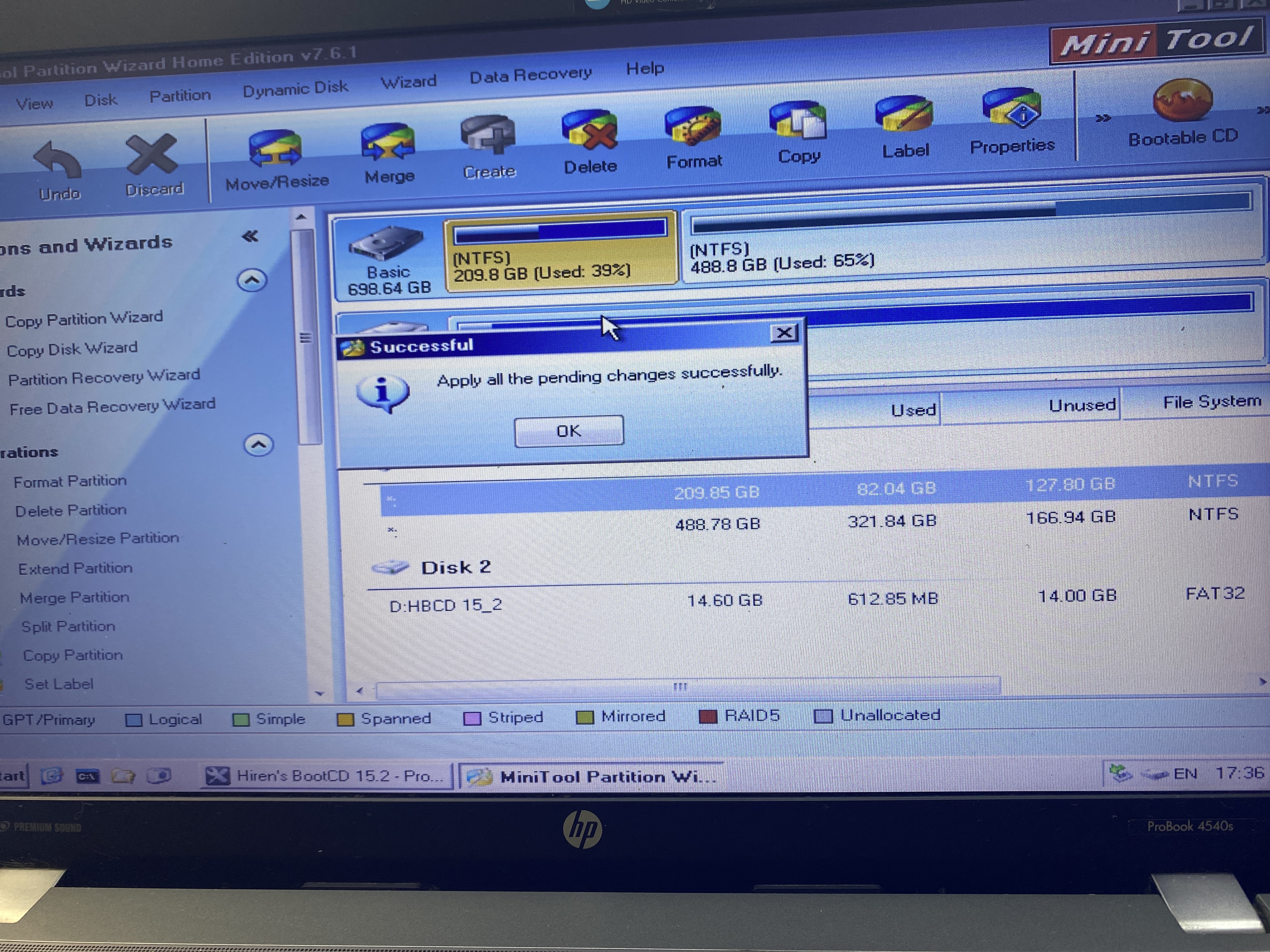1270x952 pixels.
Task: Click Set Label in sidebar
Action: pyautogui.click(x=59, y=684)
